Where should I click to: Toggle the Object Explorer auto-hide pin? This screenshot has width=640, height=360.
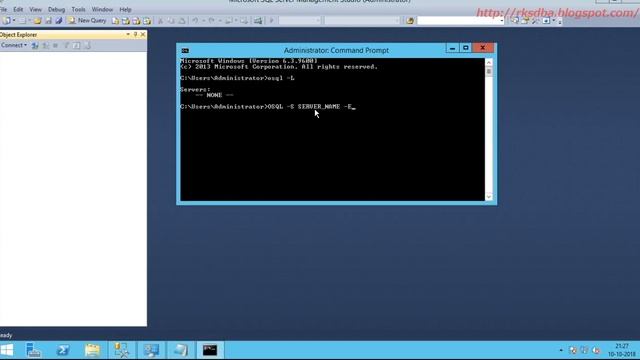tap(136, 35)
